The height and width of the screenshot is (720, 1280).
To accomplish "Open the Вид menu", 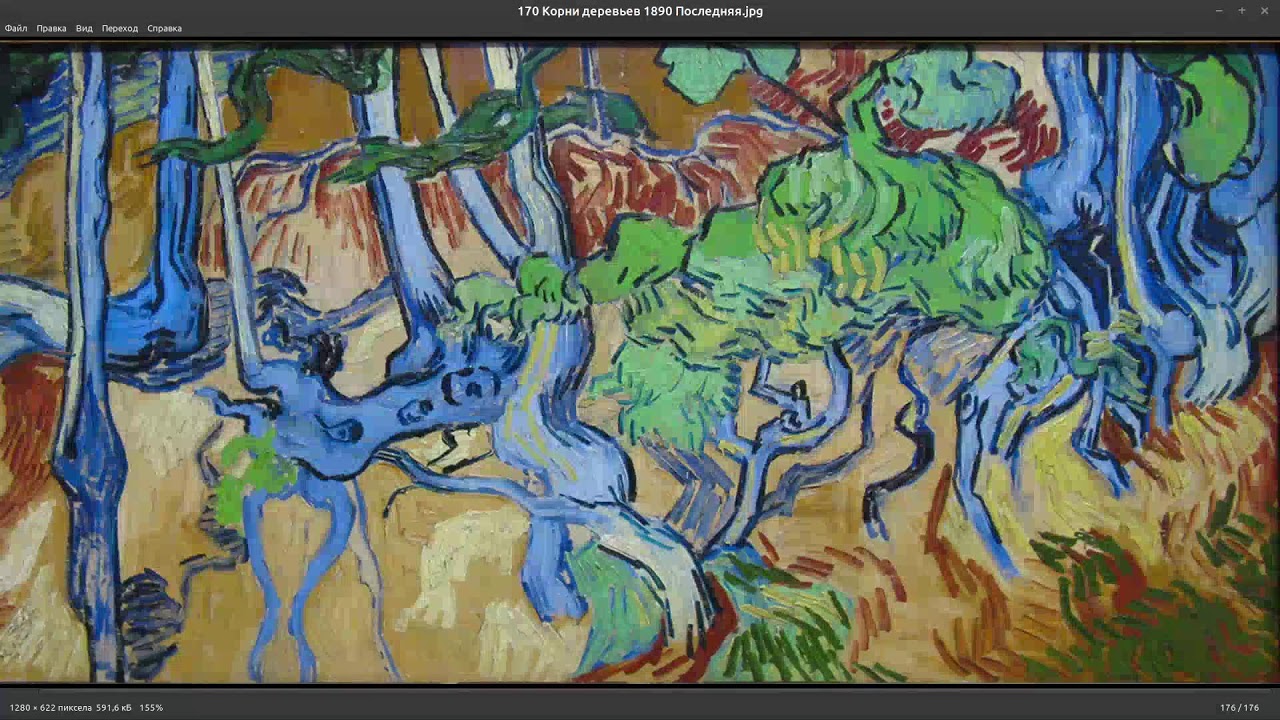I will click(x=84, y=28).
